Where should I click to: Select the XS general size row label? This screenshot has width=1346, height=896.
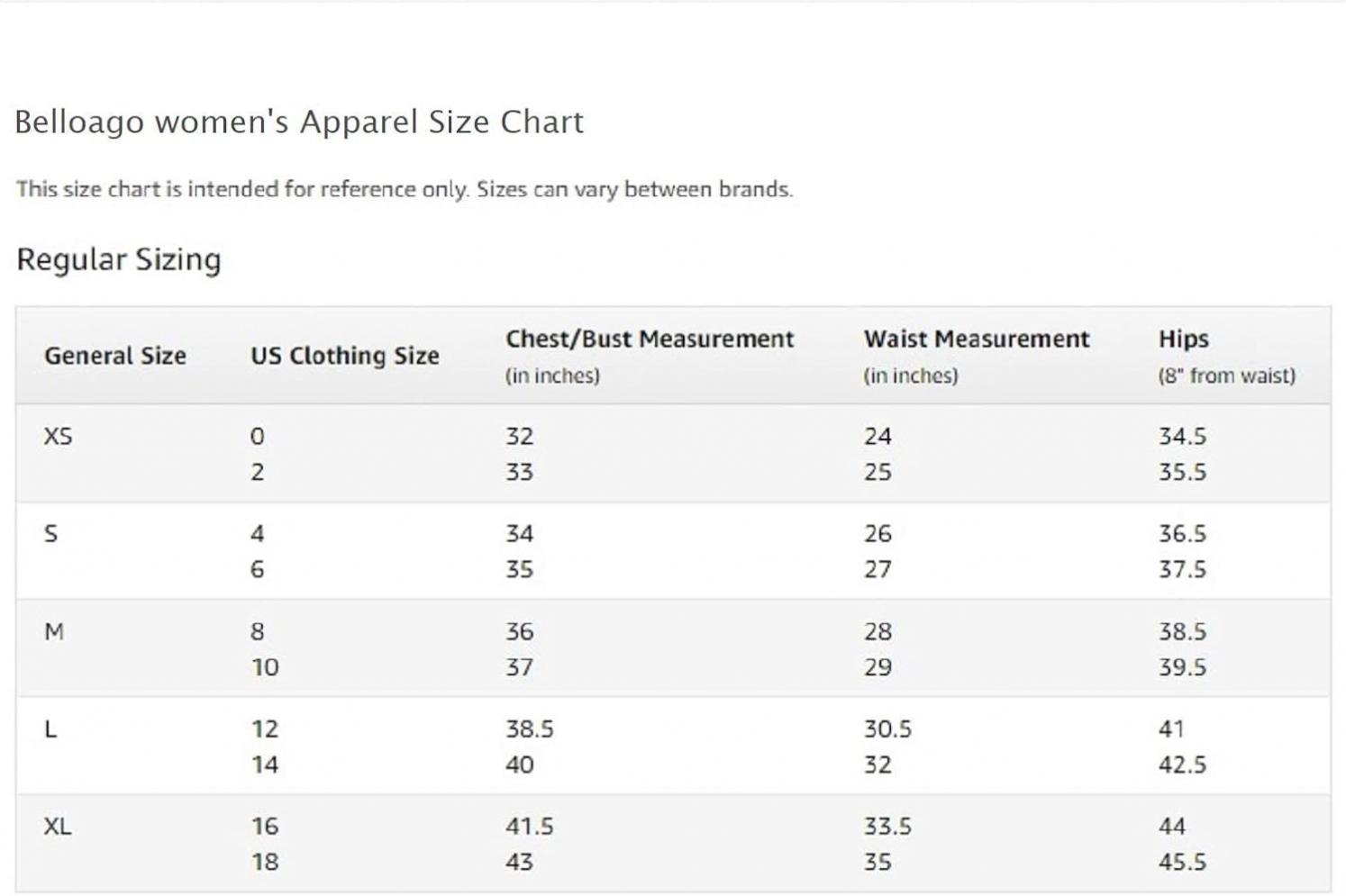click(59, 437)
